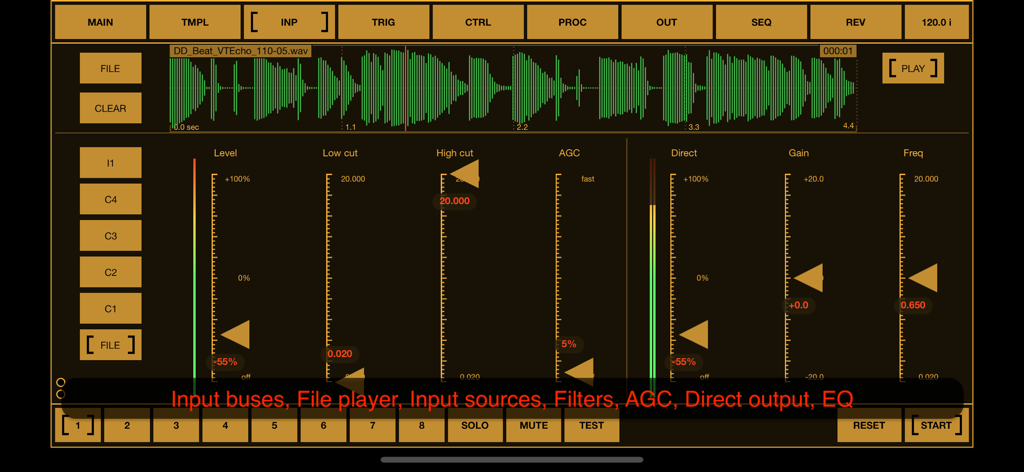The height and width of the screenshot is (472, 1024).
Task: Open the FILE button beside the waveform
Action: pyautogui.click(x=110, y=69)
